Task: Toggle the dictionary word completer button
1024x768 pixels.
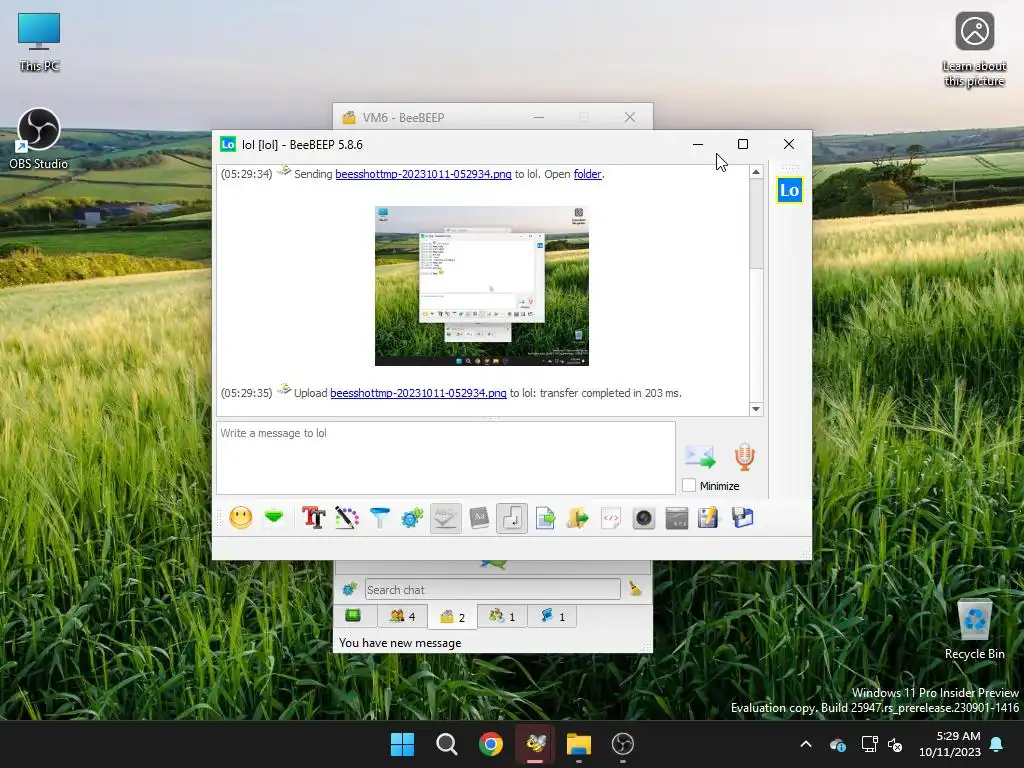Action: [479, 519]
